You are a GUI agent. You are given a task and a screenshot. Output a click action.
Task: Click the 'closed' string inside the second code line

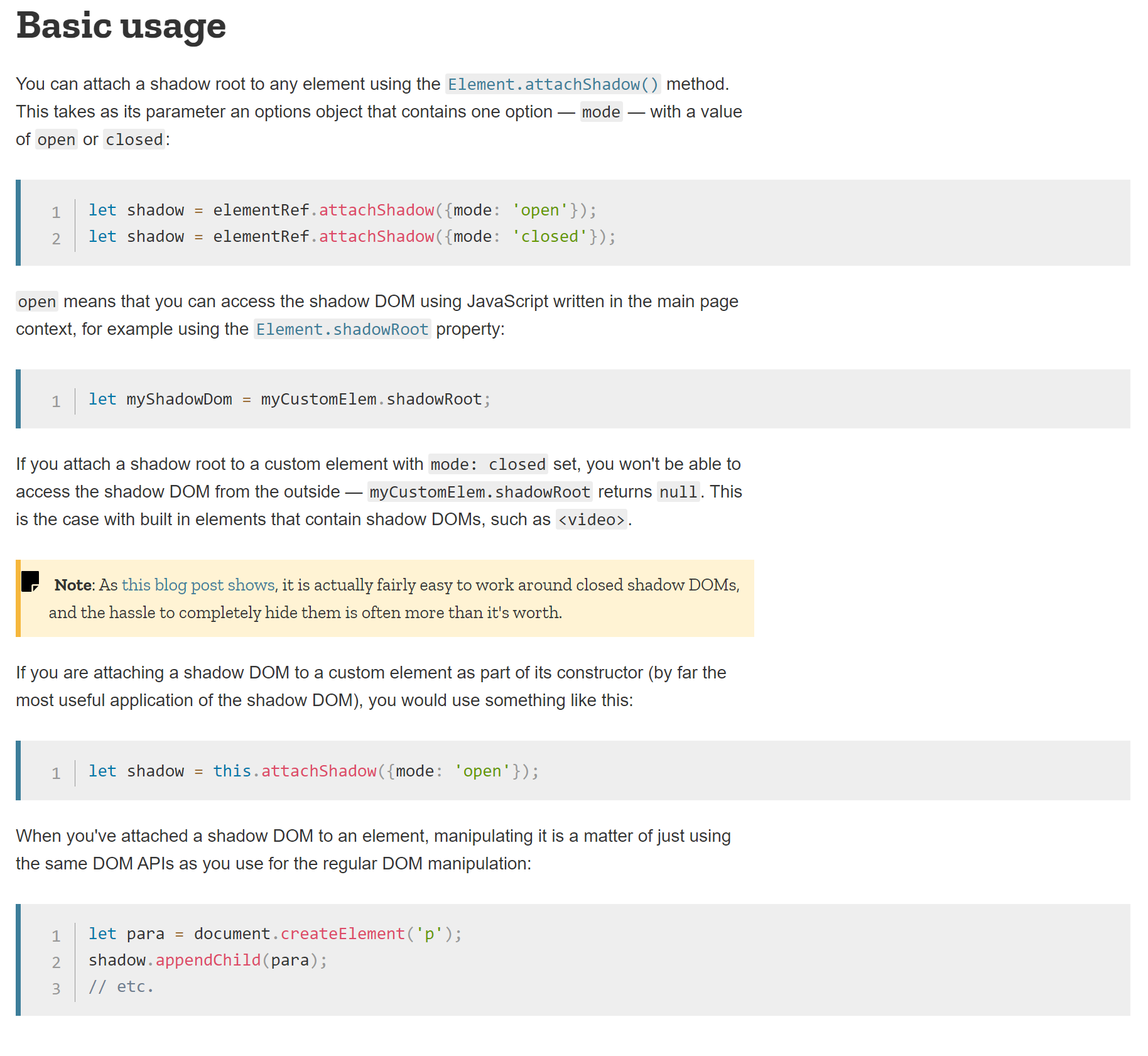pos(549,236)
